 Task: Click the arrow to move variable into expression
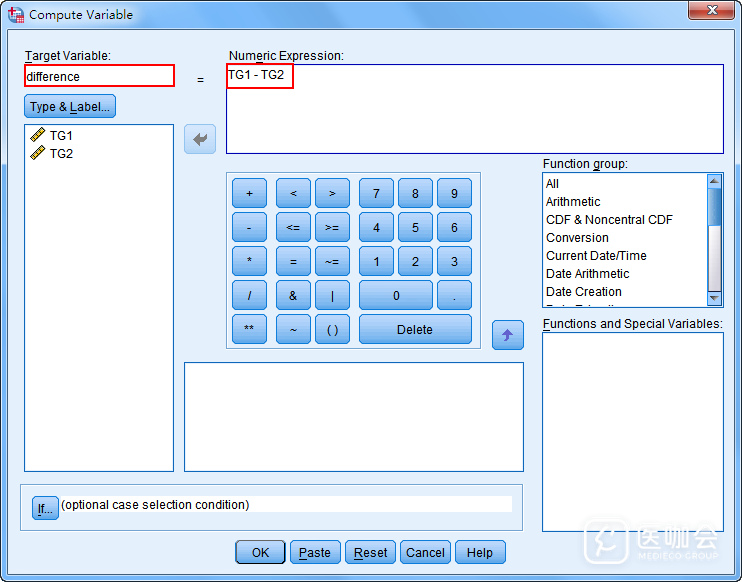click(x=200, y=139)
